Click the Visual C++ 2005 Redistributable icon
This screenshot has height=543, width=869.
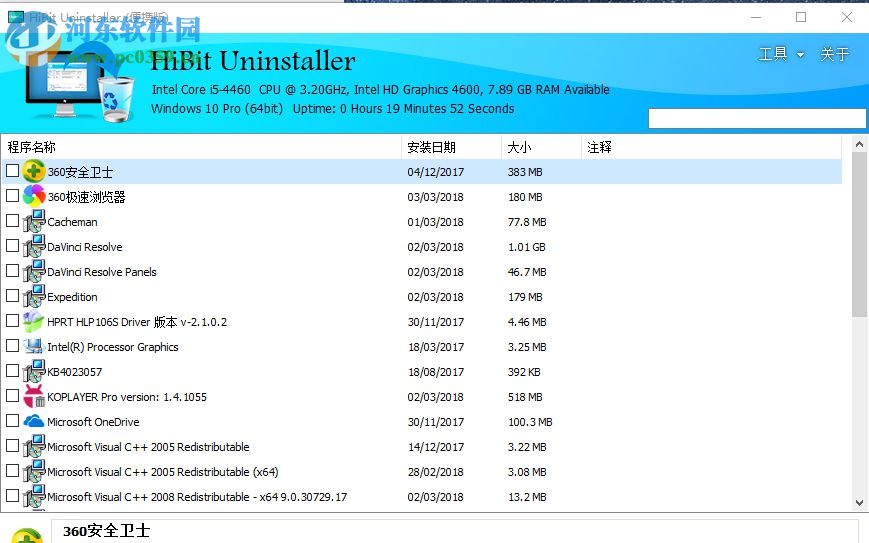pos(34,446)
